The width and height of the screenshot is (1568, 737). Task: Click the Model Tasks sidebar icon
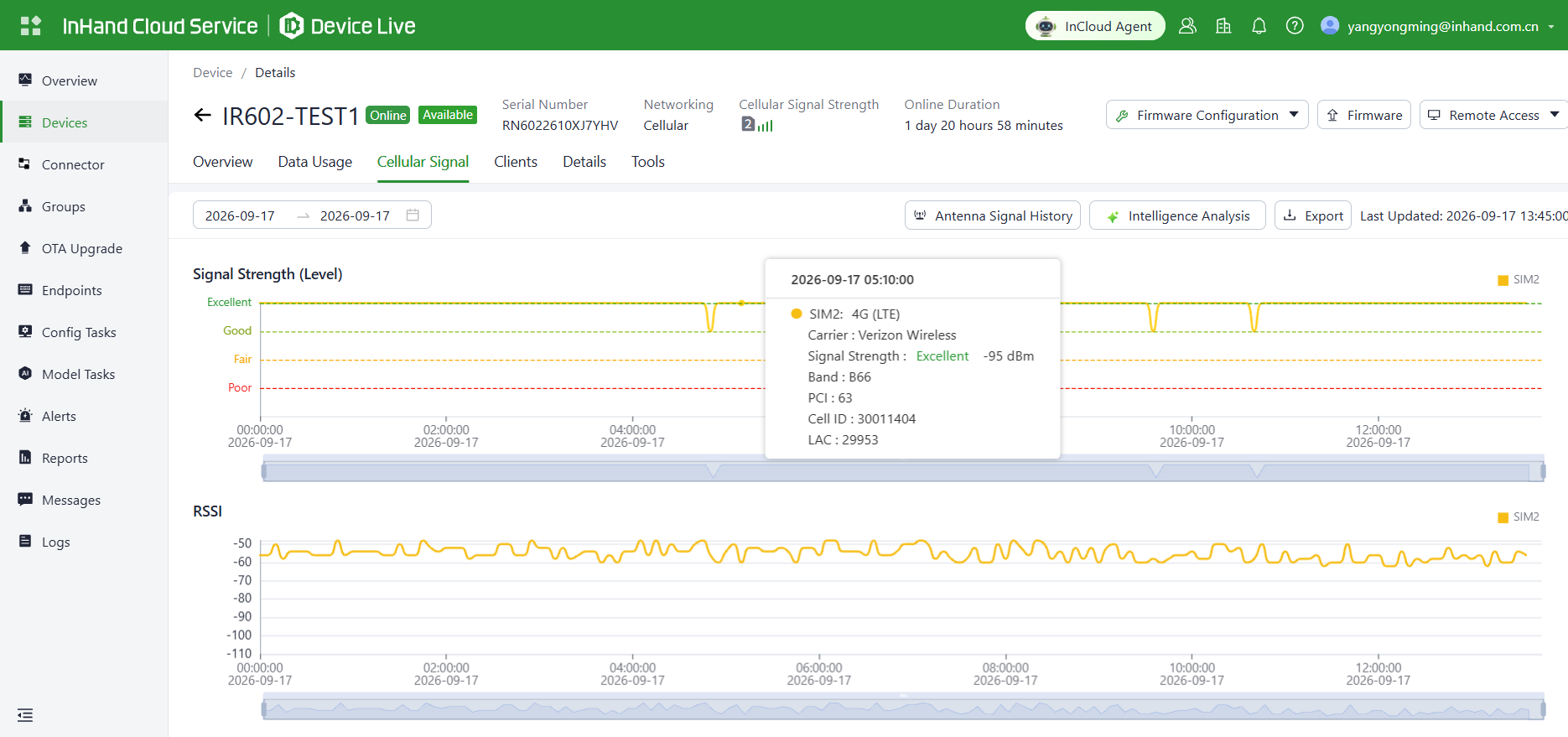click(x=25, y=374)
